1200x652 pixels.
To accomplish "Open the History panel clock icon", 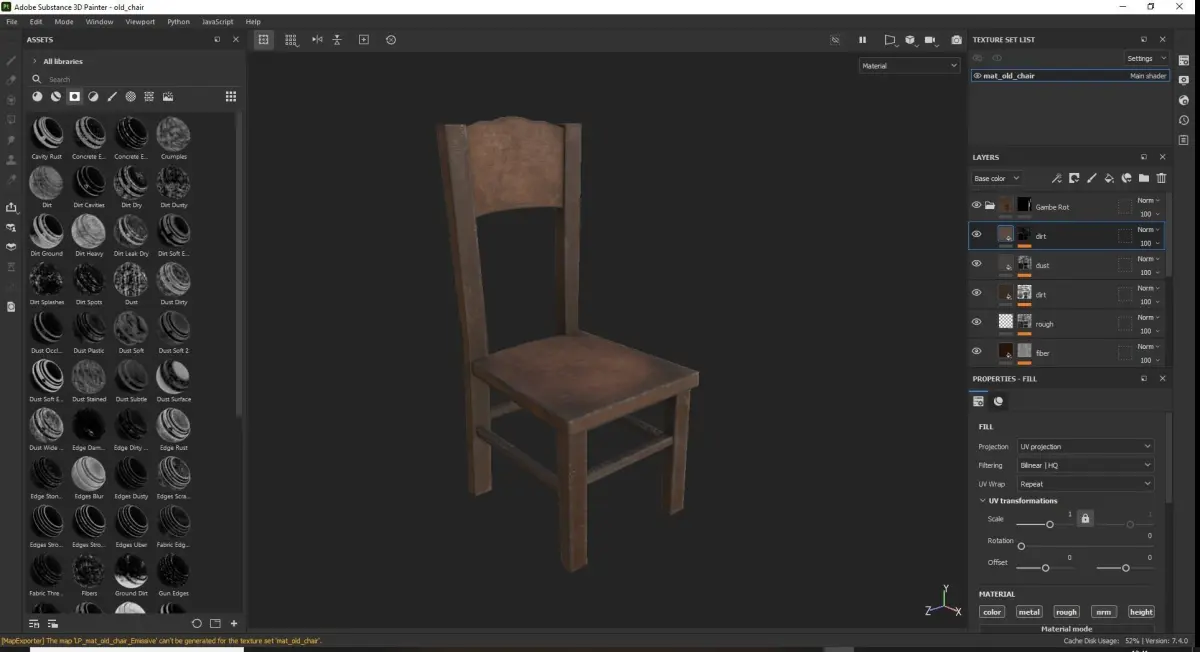I will [1184, 120].
